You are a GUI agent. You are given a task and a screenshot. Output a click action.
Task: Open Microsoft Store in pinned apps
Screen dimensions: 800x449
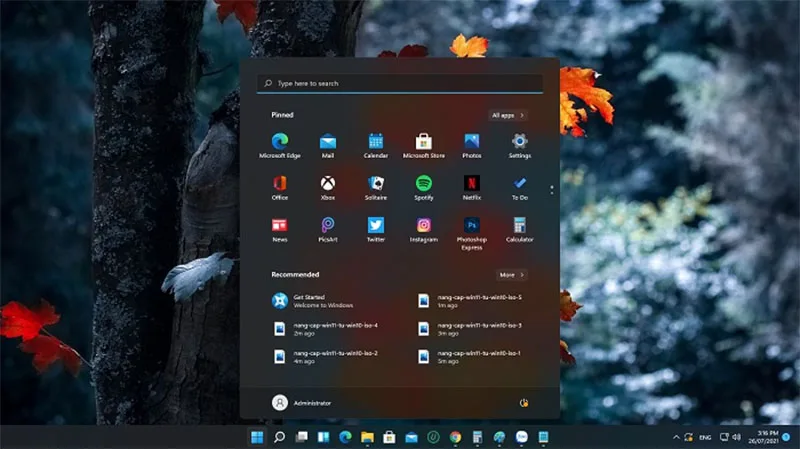423,146
